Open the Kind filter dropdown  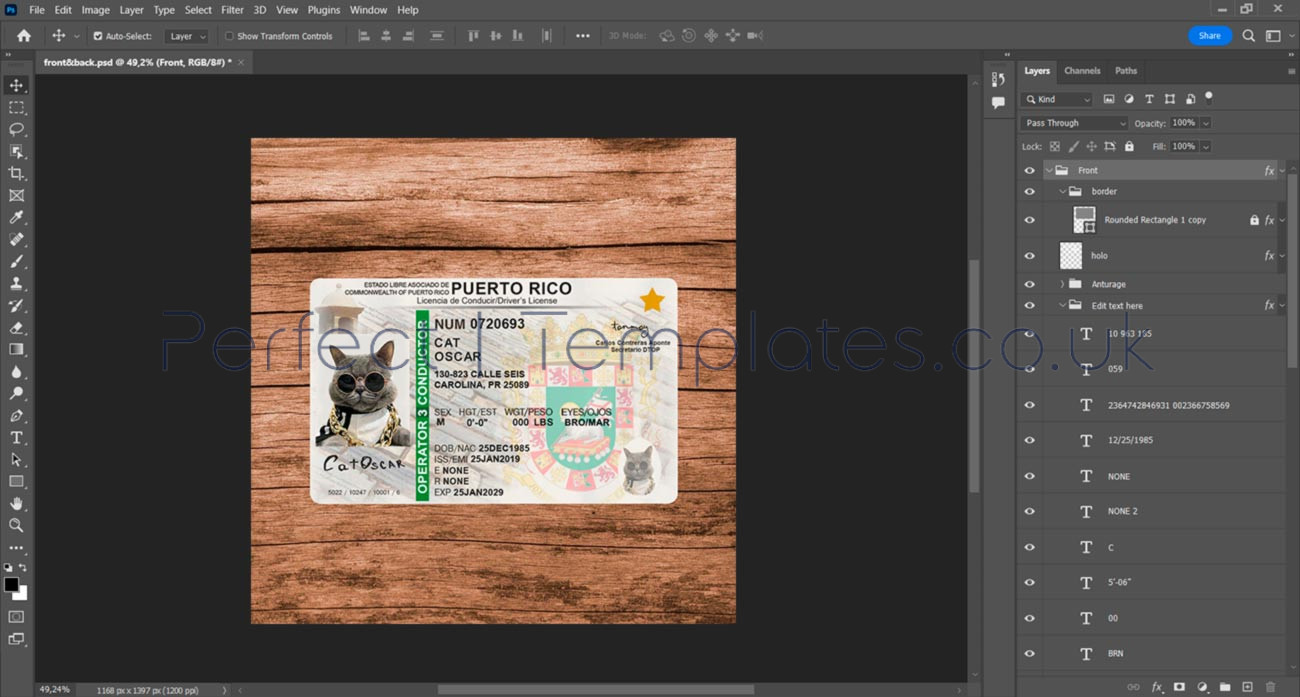click(1057, 99)
